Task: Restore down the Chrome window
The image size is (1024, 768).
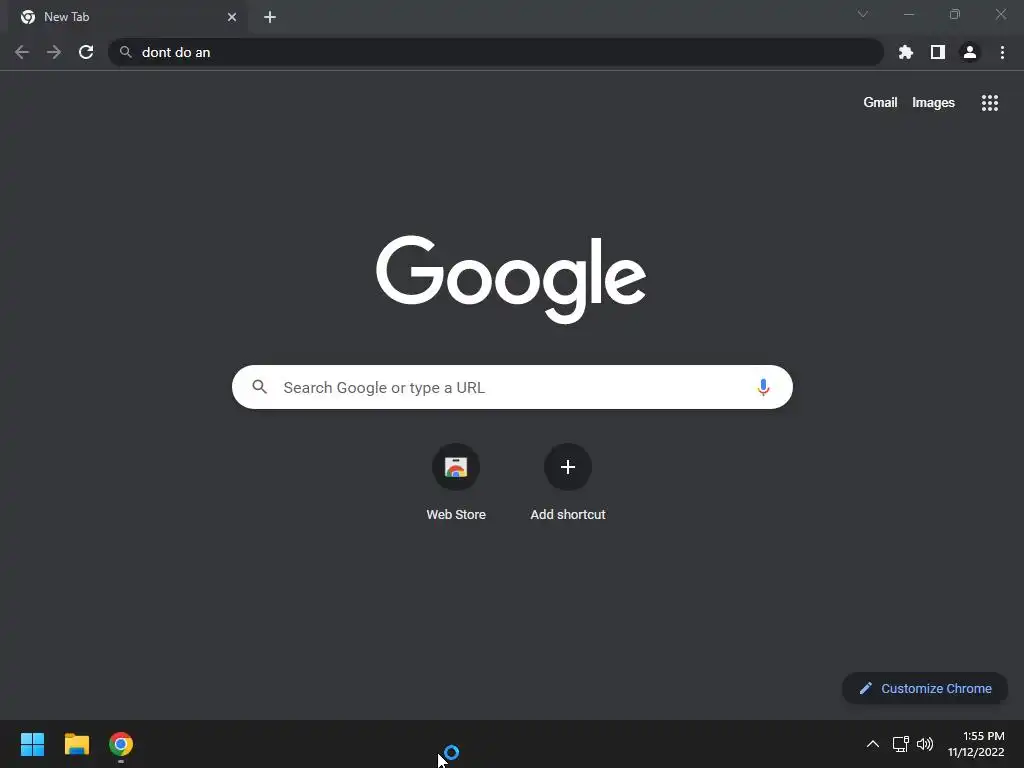Action: click(x=955, y=14)
